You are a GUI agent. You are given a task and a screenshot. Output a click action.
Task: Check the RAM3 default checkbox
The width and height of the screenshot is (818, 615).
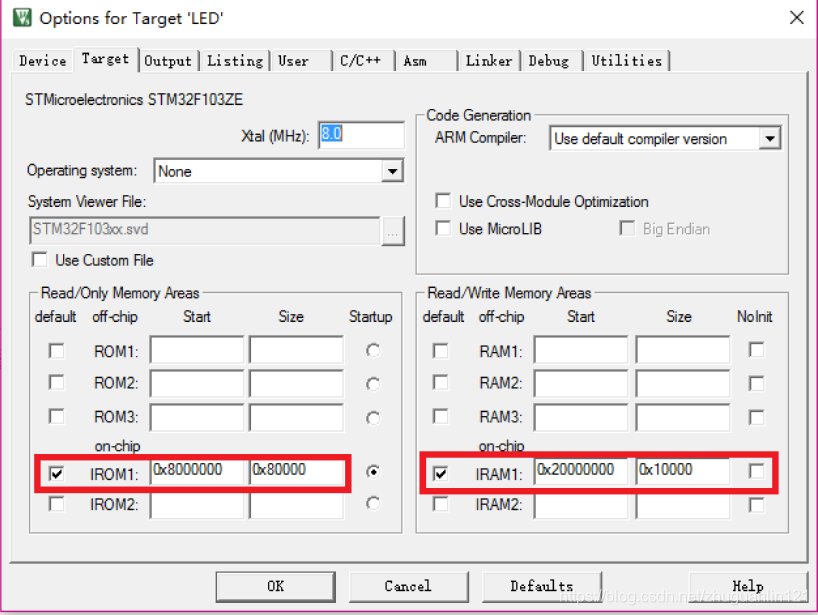coord(441,416)
